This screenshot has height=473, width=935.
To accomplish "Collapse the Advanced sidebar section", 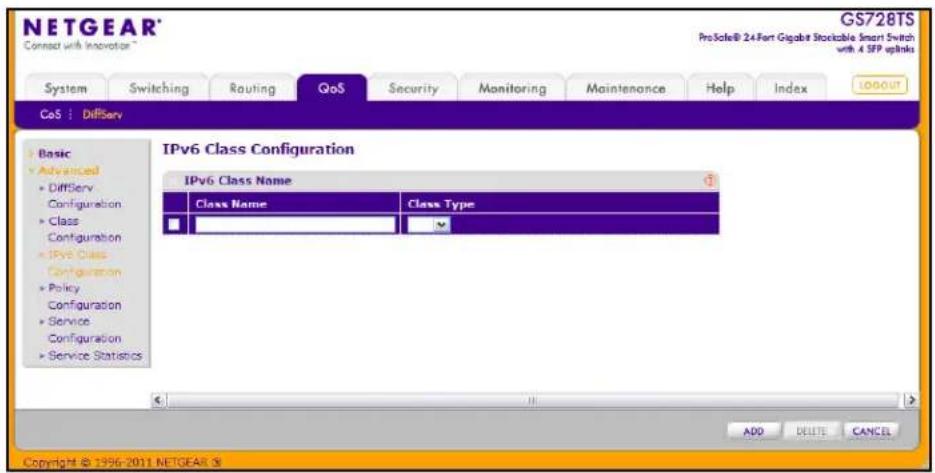I will (x=69, y=171).
